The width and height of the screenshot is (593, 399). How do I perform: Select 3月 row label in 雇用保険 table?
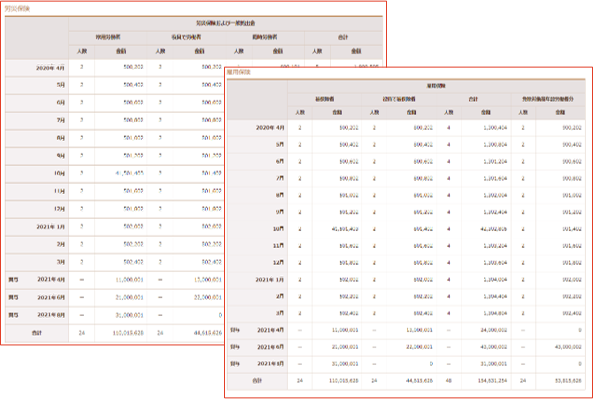(x=280, y=314)
